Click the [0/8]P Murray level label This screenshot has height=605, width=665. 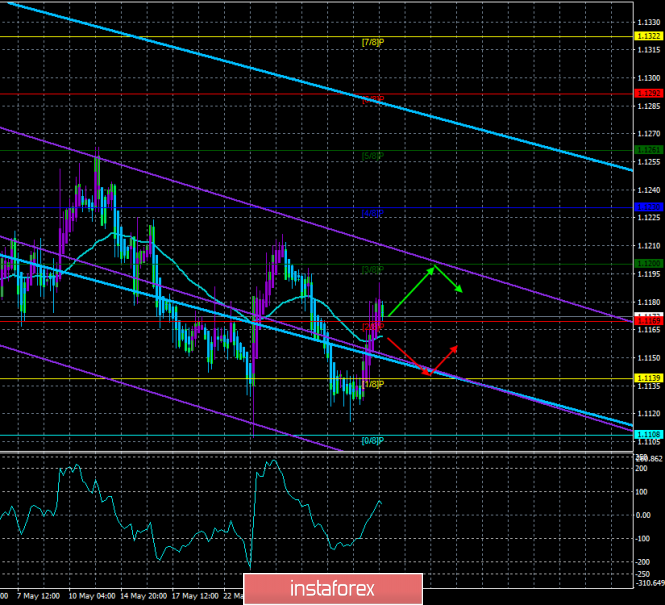coord(373,441)
